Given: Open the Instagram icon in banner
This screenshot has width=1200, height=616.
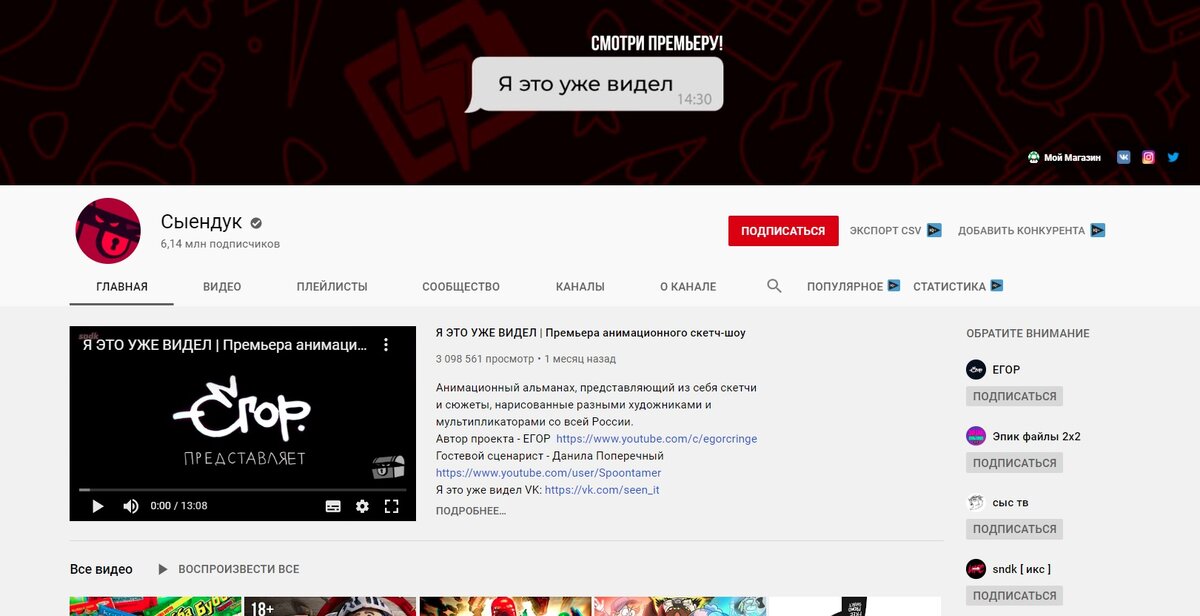Looking at the screenshot, I should point(1149,157).
